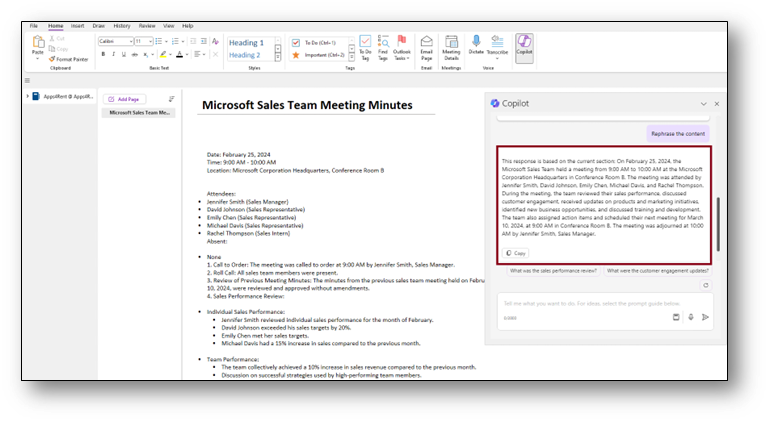This screenshot has height=423, width=770.
Task: Start Dictate microphone
Action: pyautogui.click(x=476, y=44)
